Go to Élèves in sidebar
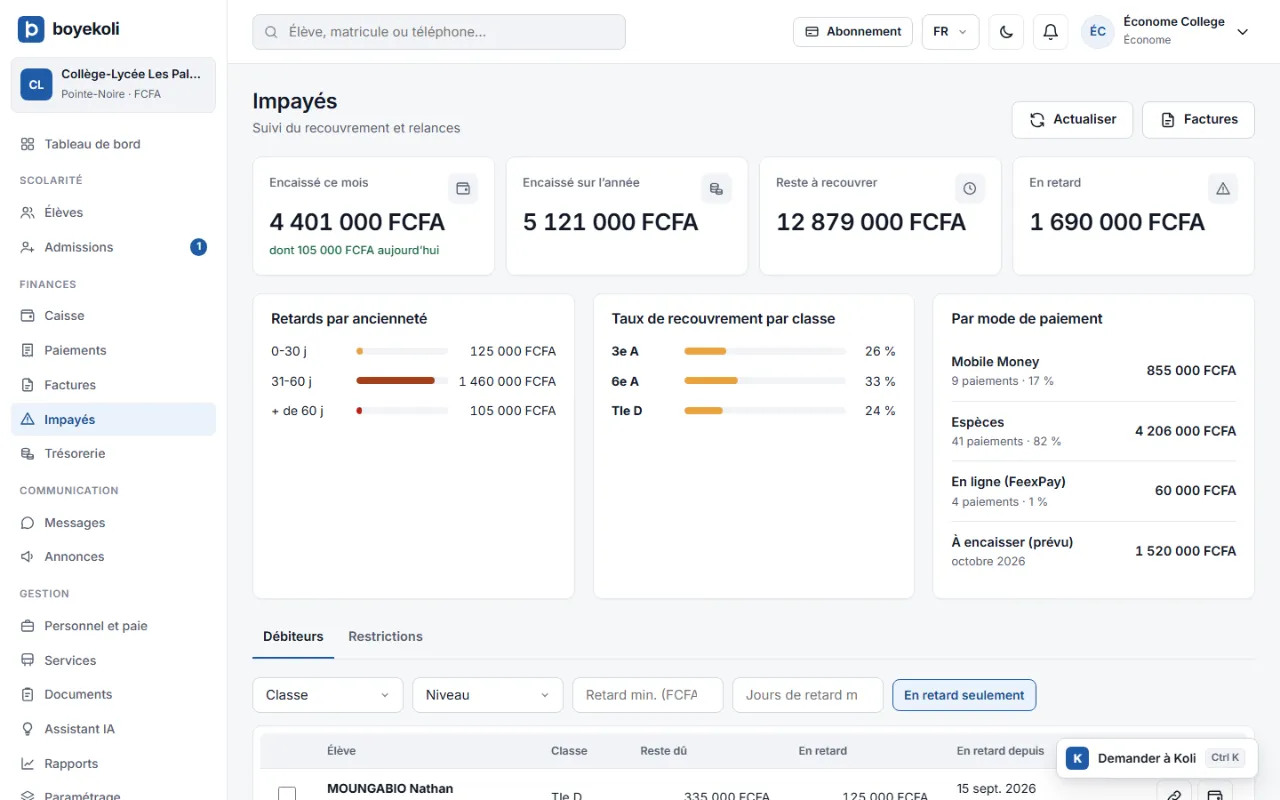Screen dimensions: 1280x800 pos(113,212)
